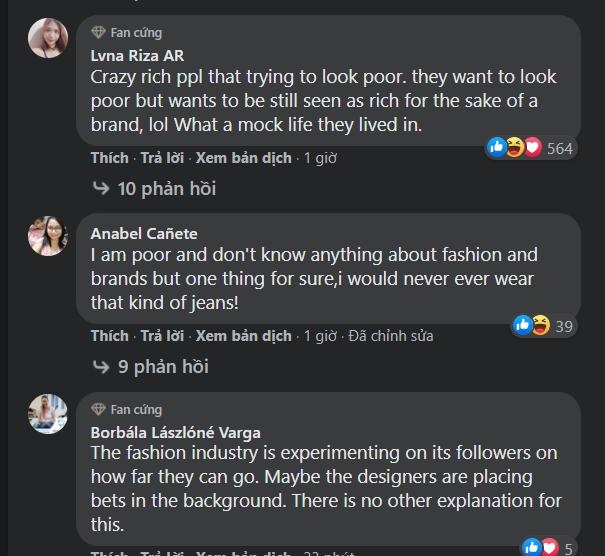Click Borbála Lászlóné Varga's name link
This screenshot has height=556, width=605.
175,432
